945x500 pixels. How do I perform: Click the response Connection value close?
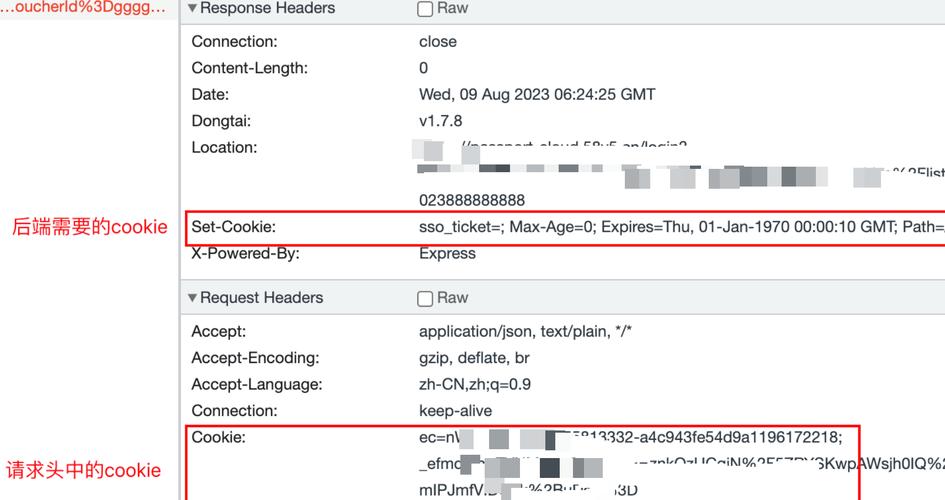[x=437, y=42]
